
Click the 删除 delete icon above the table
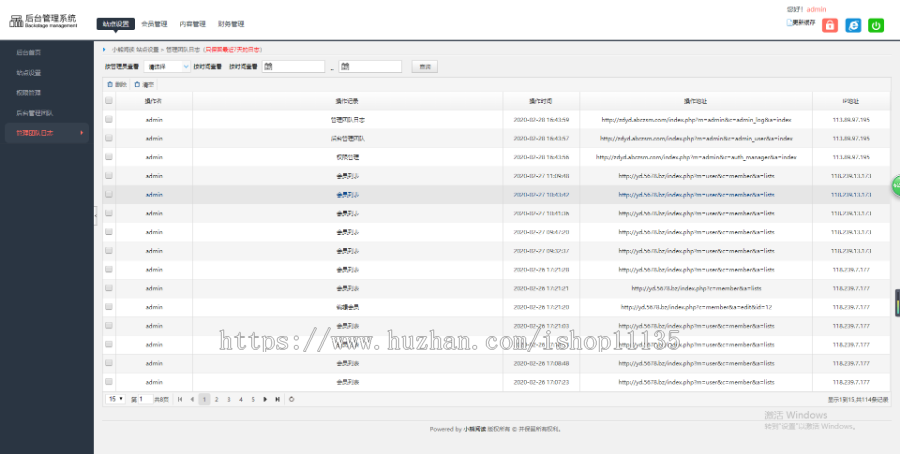click(x=117, y=84)
